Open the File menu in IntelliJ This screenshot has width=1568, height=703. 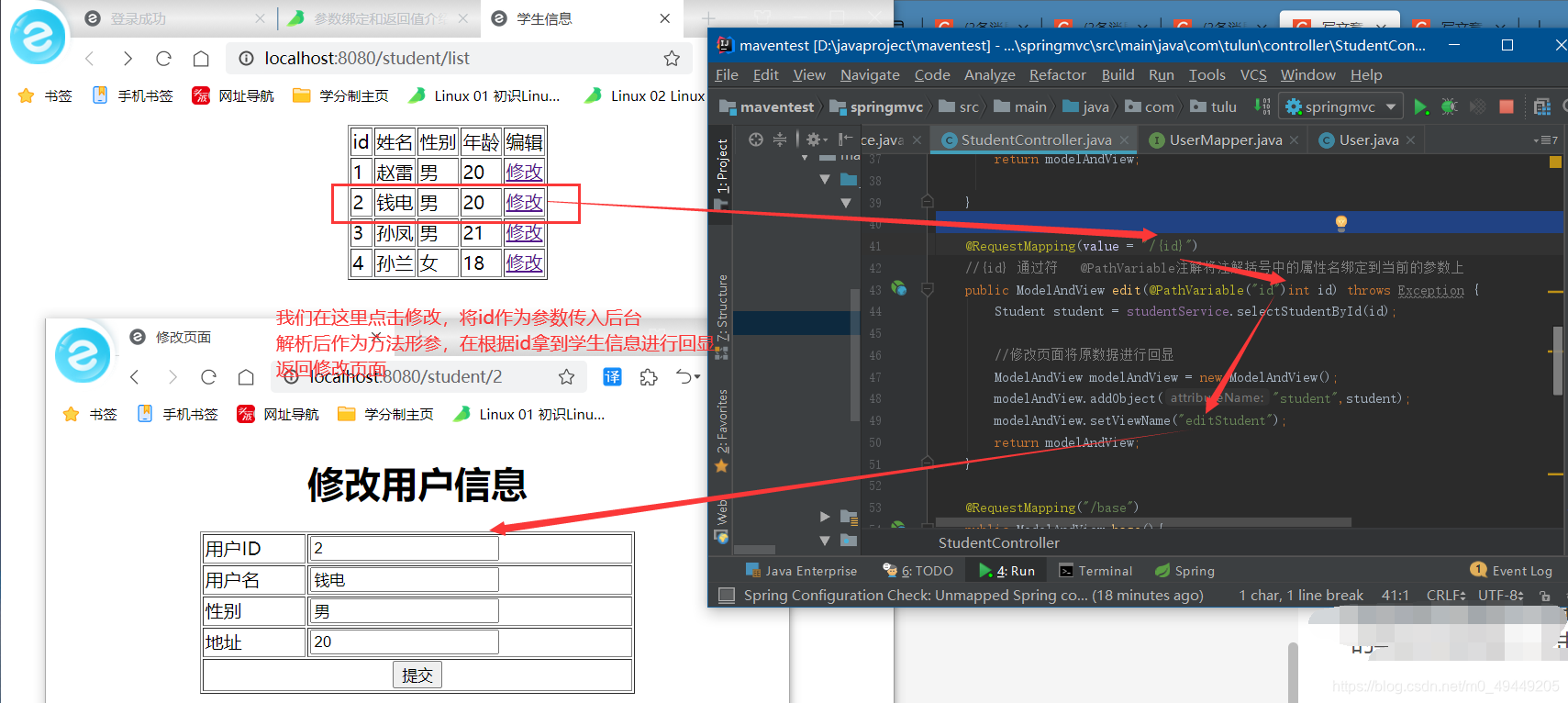click(x=727, y=75)
